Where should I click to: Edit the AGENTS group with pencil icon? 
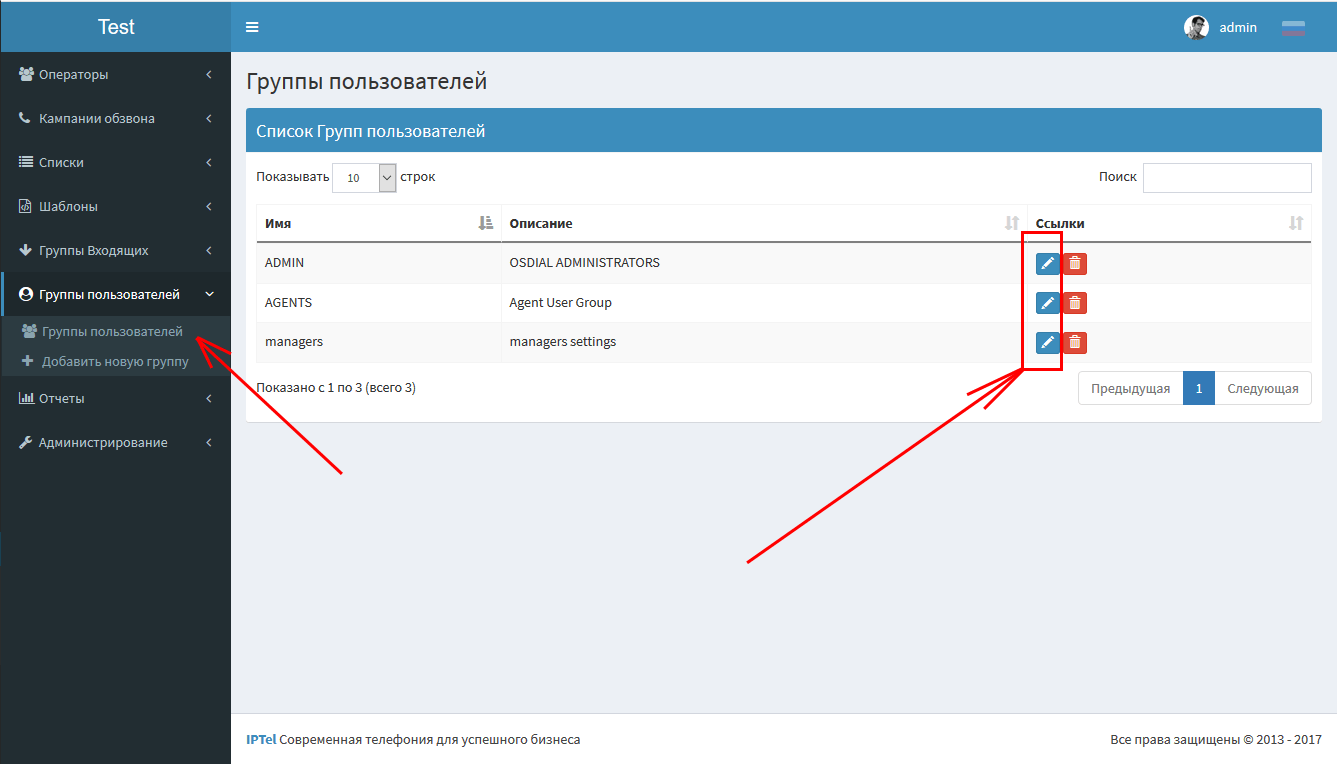tap(1047, 303)
